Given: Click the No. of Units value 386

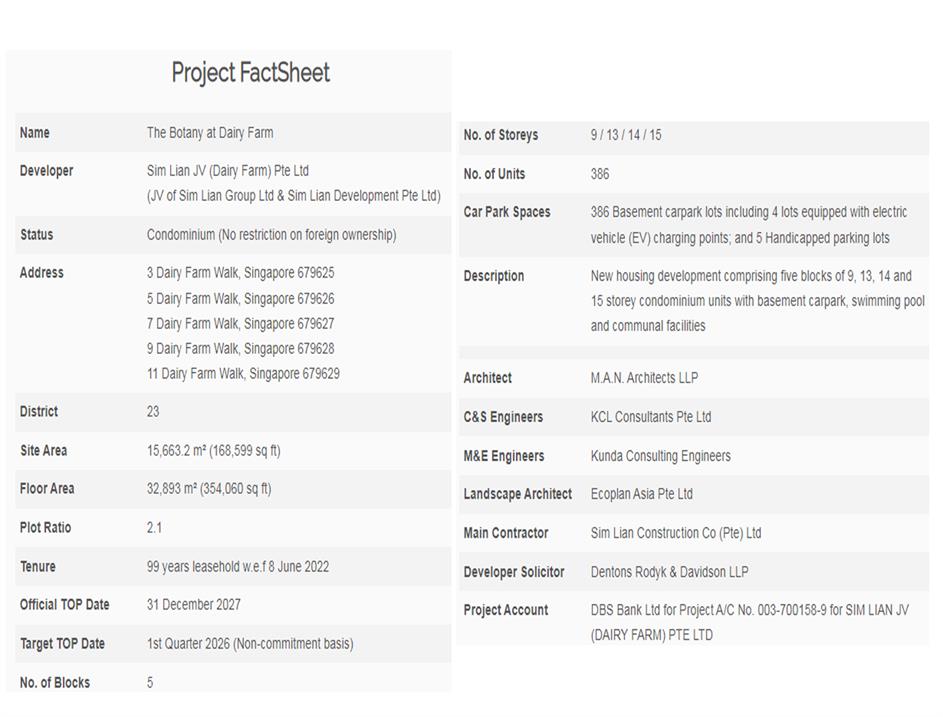Looking at the screenshot, I should 600,174.
